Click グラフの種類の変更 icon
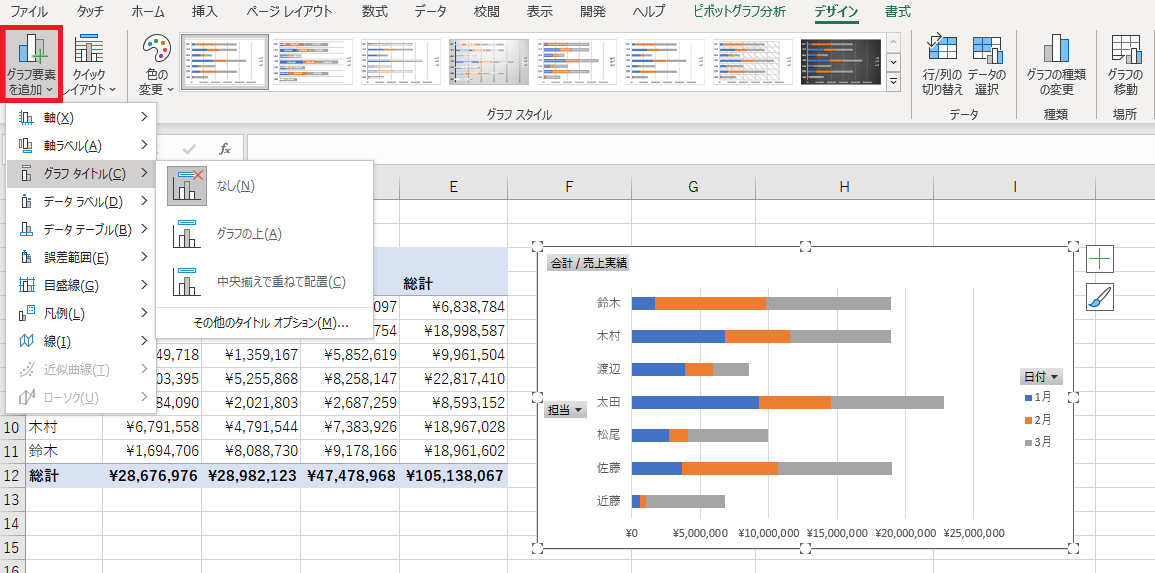 pyautogui.click(x=1056, y=64)
